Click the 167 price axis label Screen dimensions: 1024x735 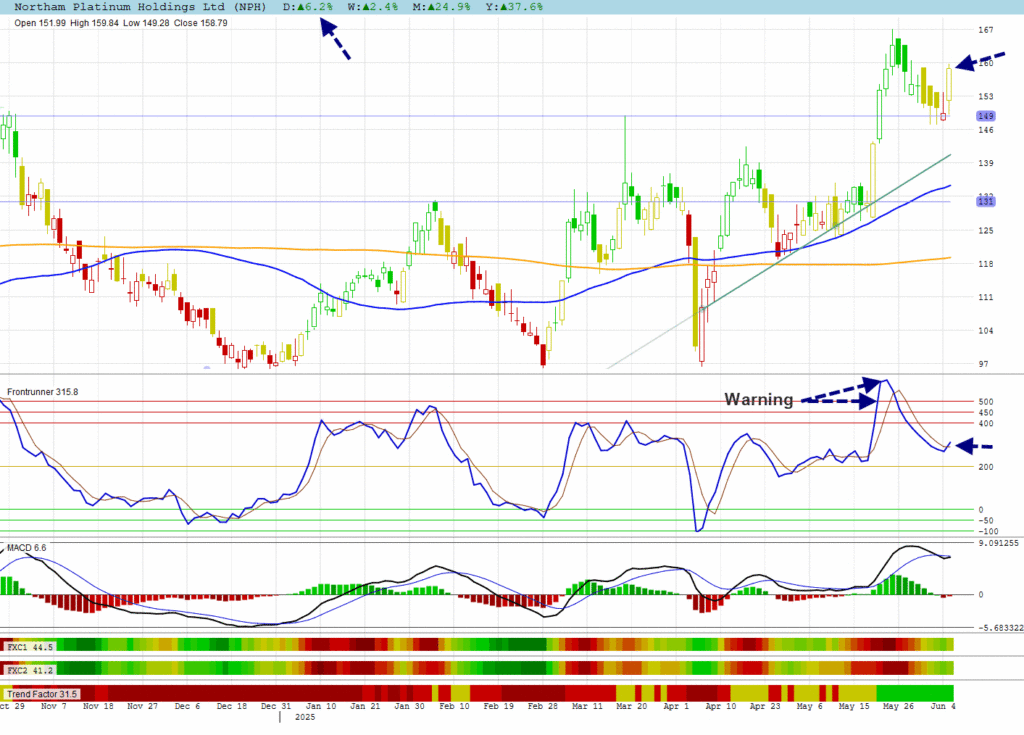click(x=985, y=30)
